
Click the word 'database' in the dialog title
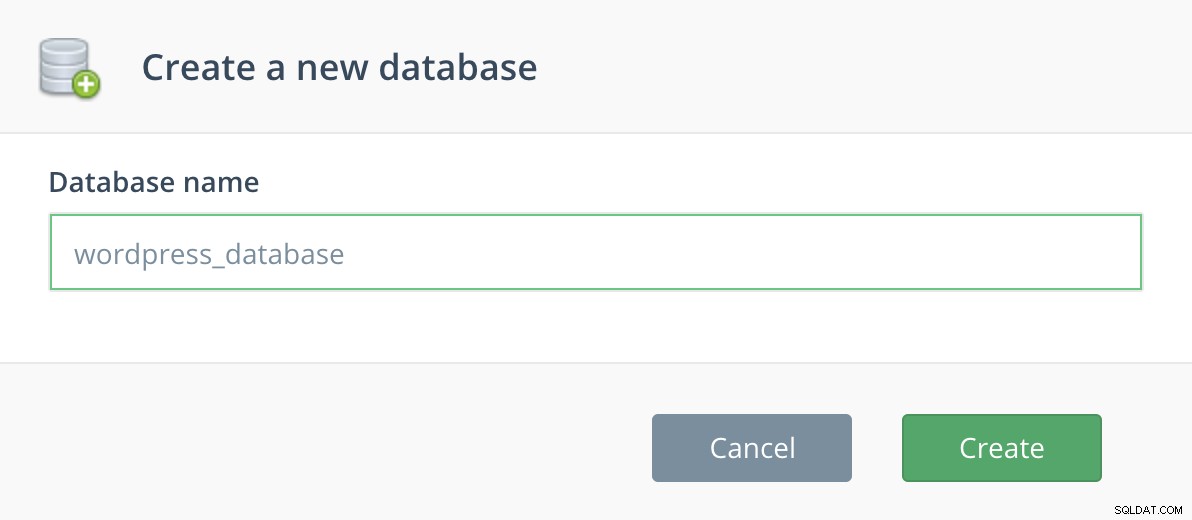(458, 67)
